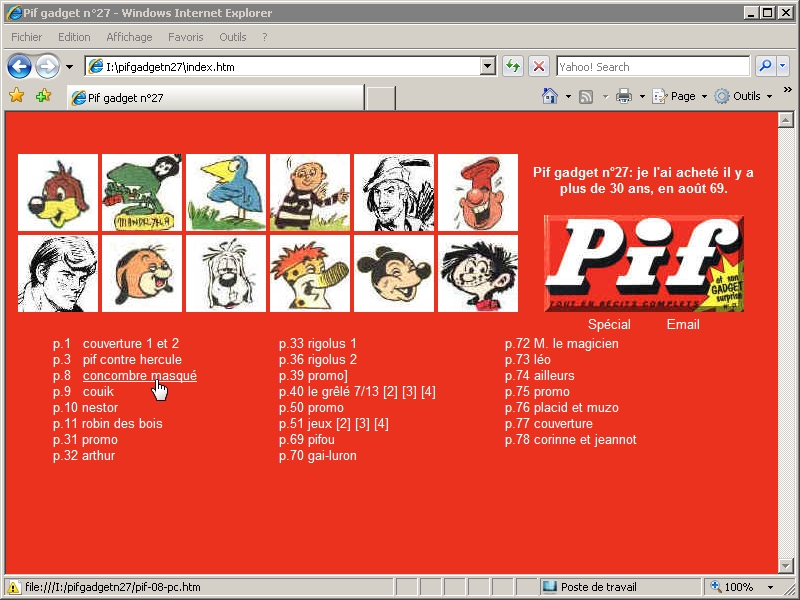The width and height of the screenshot is (800, 600).
Task: Open the Fichier menu
Action: point(27,37)
